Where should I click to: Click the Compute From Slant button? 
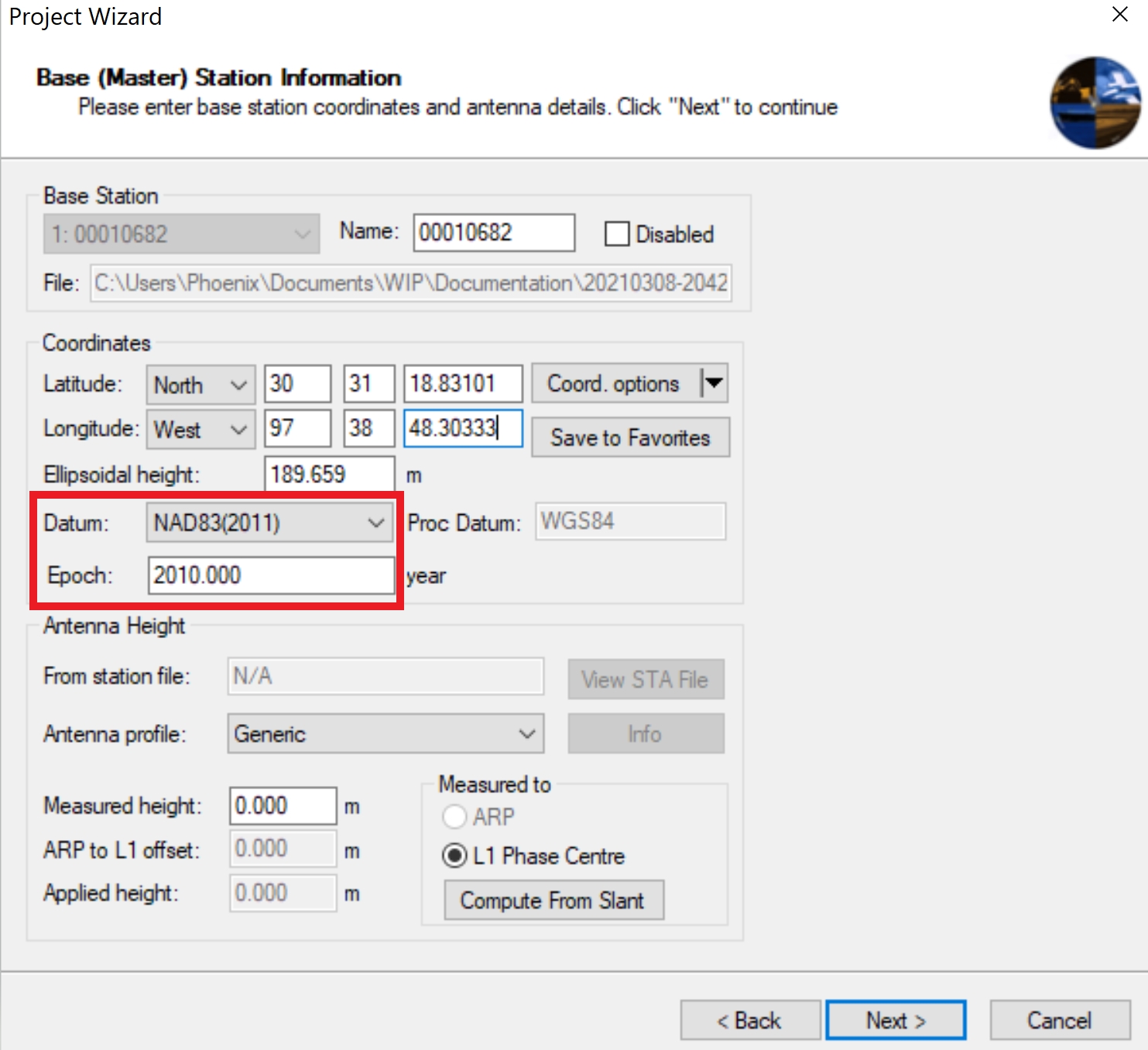[x=553, y=901]
